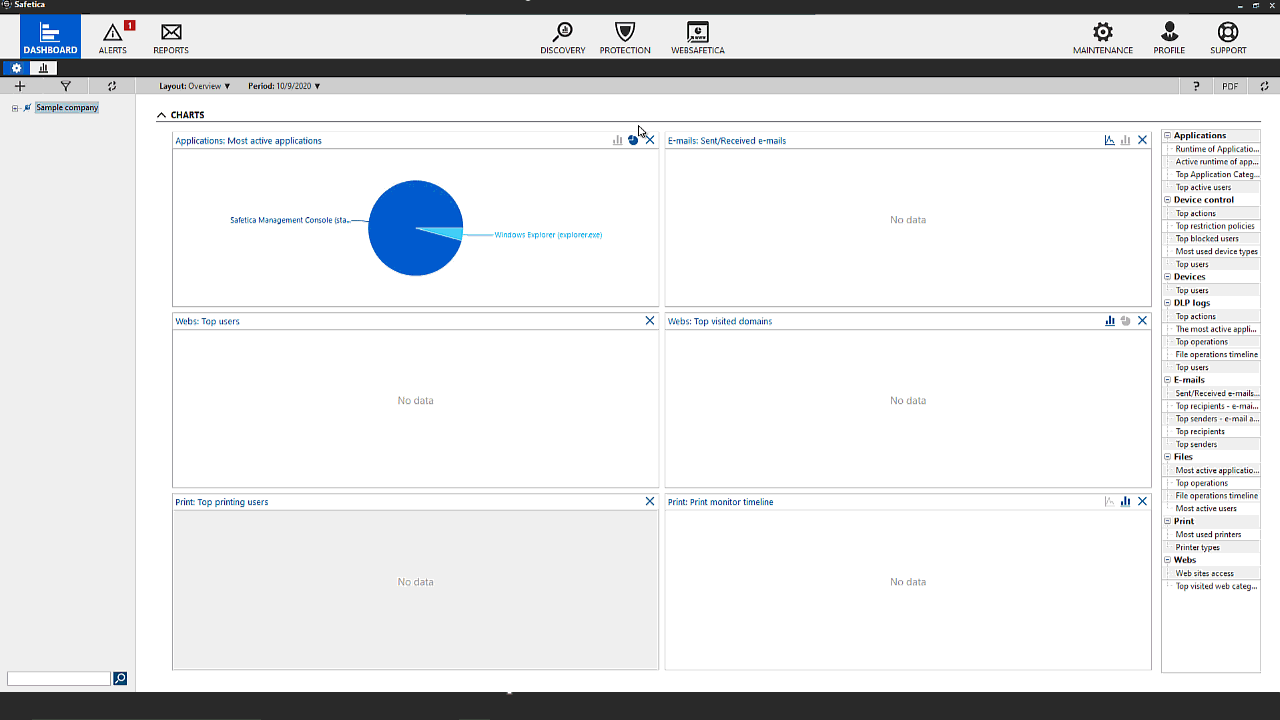Open the Profile section
Screen dimensions: 1280x720
pyautogui.click(x=1168, y=37)
